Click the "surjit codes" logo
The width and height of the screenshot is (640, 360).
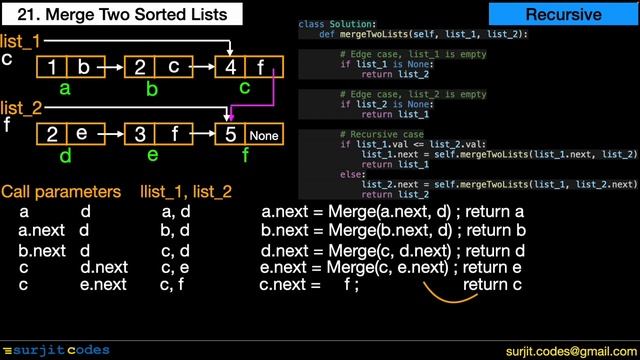57,350
